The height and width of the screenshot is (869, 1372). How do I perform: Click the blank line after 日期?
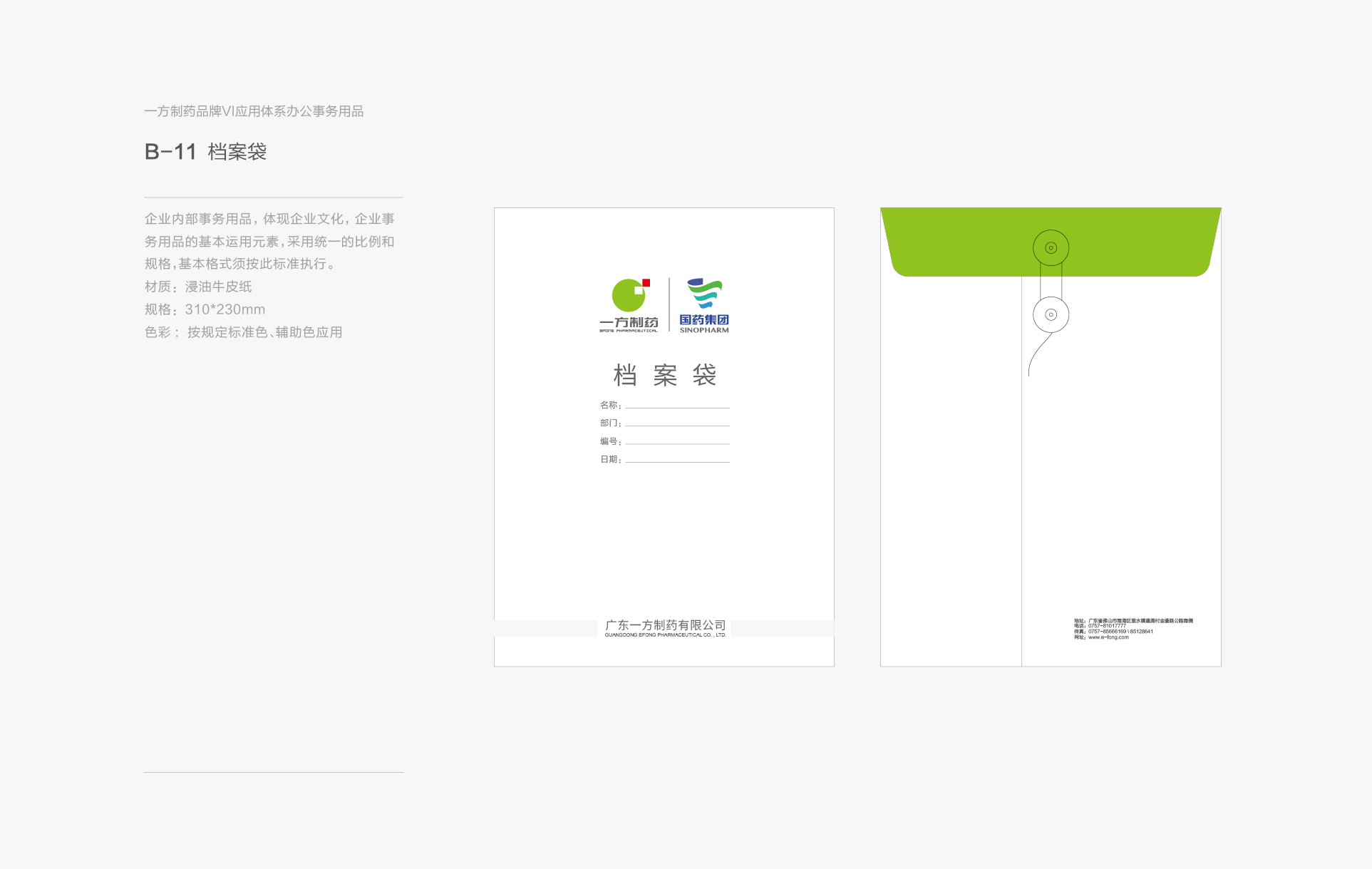[677, 462]
